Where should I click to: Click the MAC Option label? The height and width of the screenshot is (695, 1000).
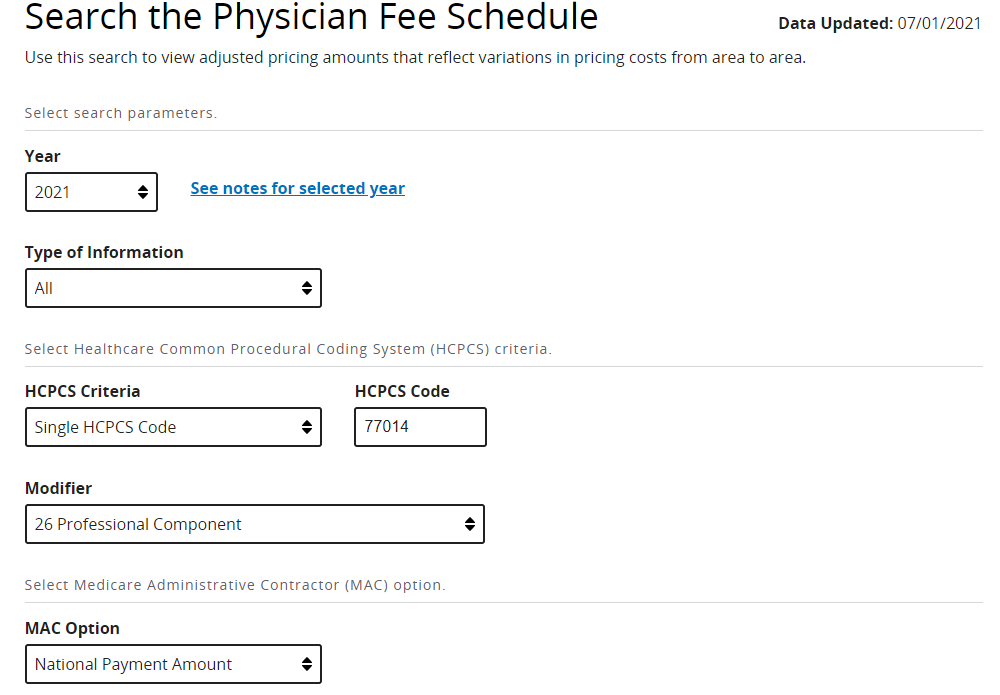coord(72,628)
